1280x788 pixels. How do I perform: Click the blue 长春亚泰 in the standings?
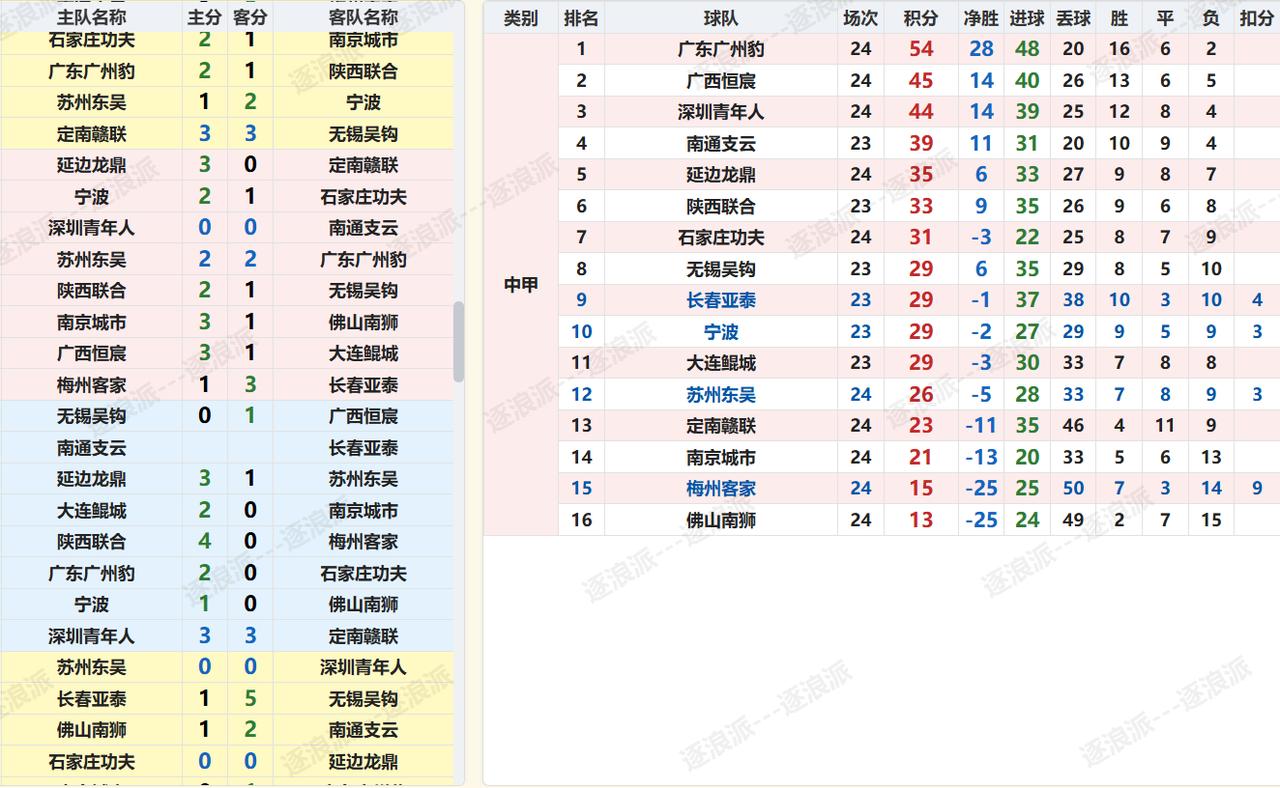721,301
